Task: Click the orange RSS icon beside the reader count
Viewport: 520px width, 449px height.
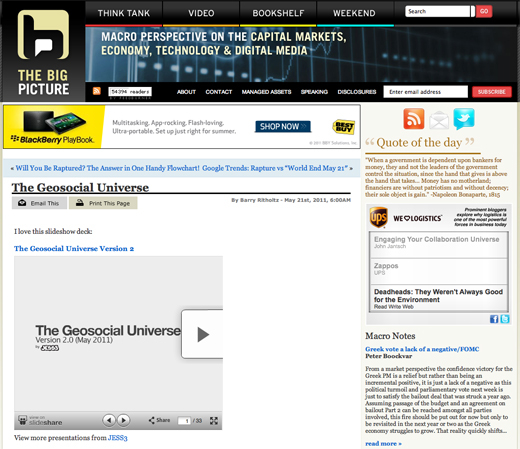Action: [97, 91]
